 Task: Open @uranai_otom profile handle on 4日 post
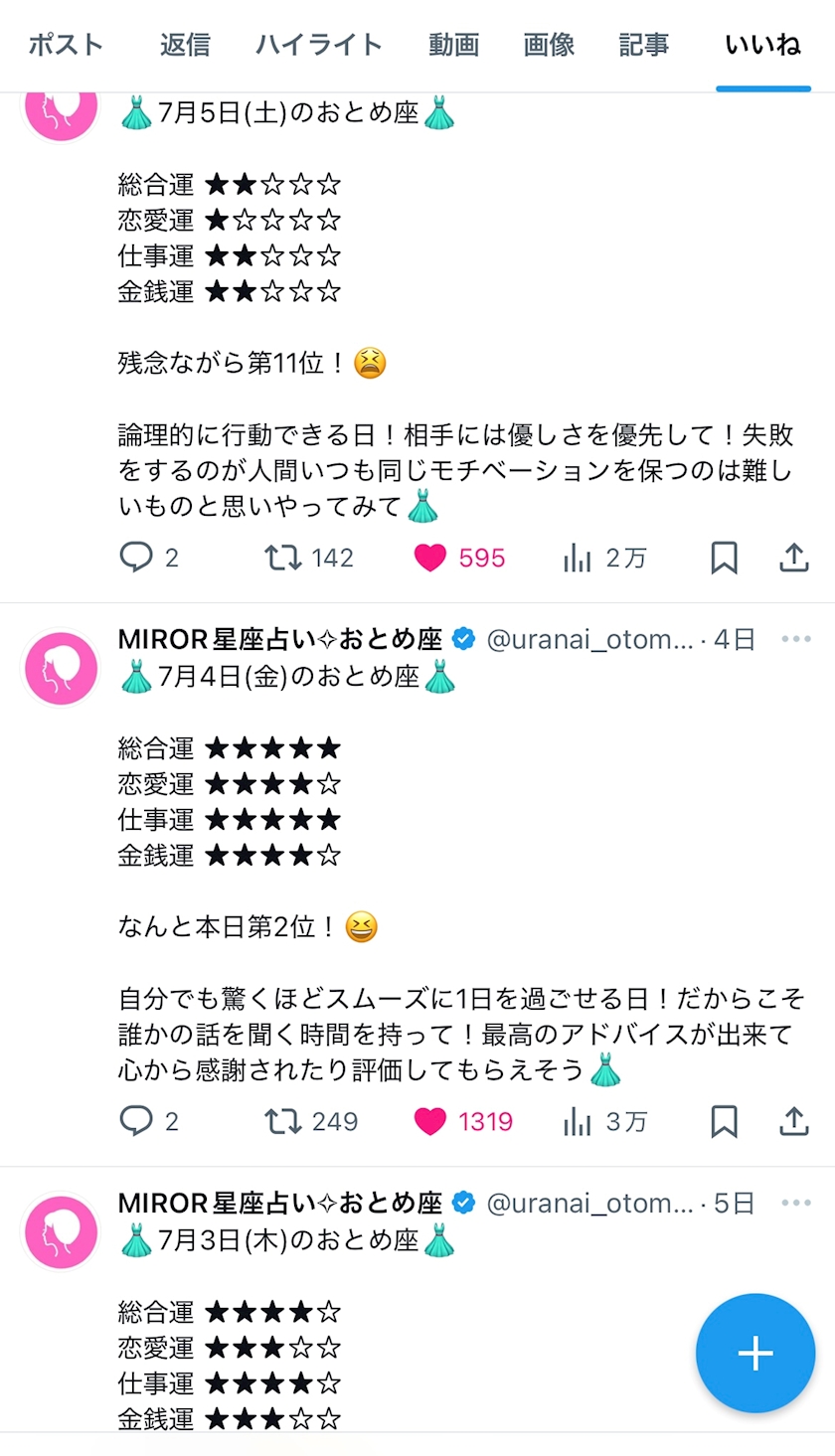pos(589,639)
